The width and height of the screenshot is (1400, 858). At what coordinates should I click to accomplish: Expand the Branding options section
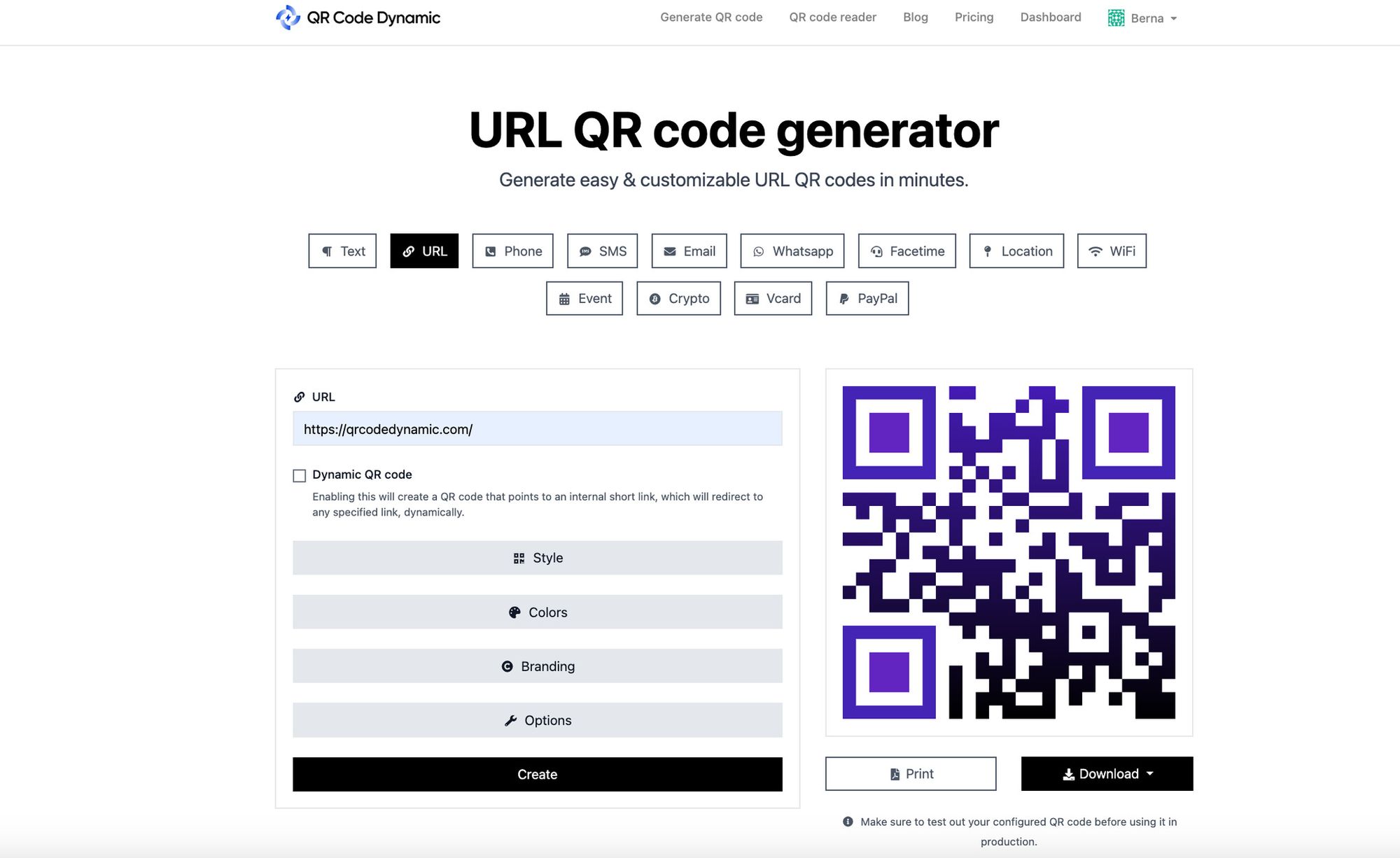(537, 666)
